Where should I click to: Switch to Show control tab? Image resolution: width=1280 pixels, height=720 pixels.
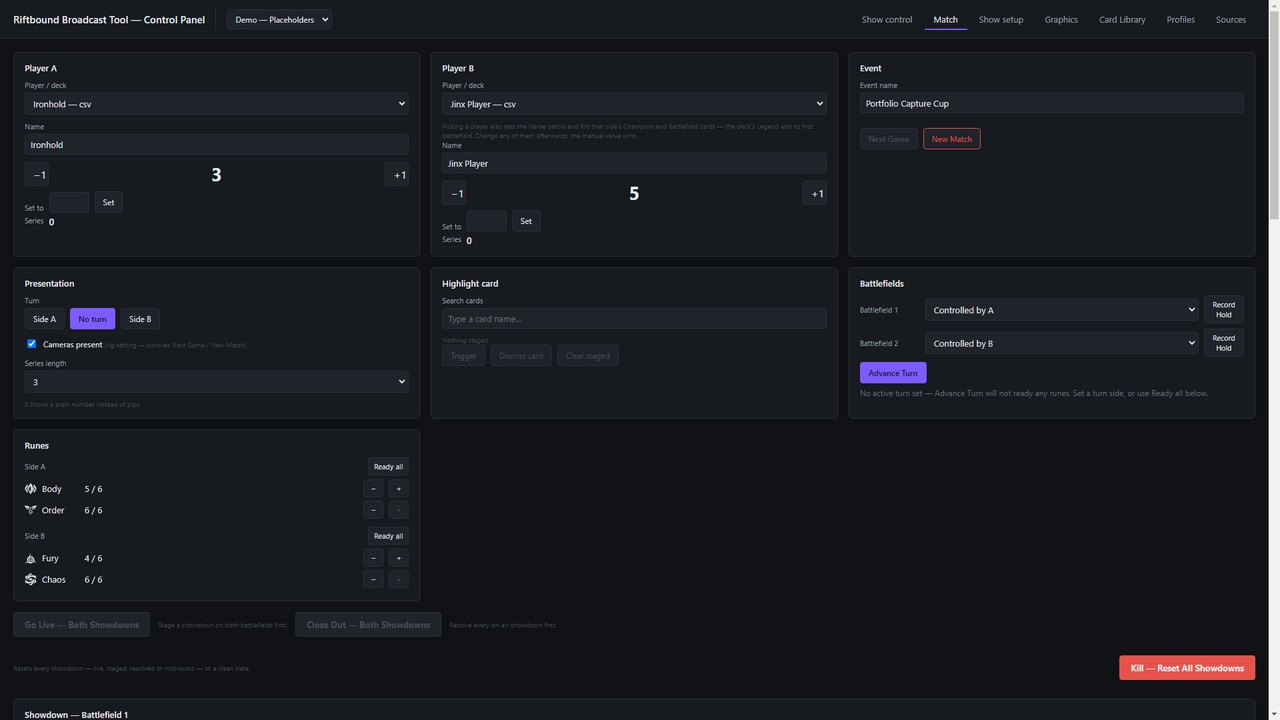tap(887, 19)
